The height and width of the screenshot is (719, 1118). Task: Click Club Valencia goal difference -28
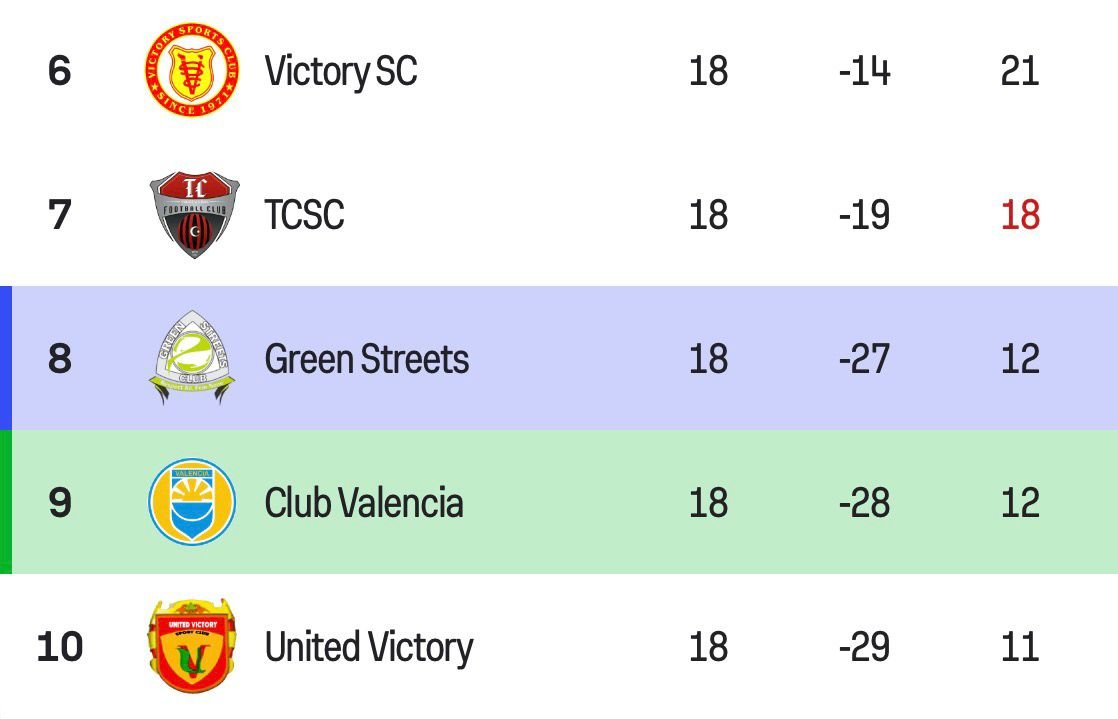(x=864, y=503)
